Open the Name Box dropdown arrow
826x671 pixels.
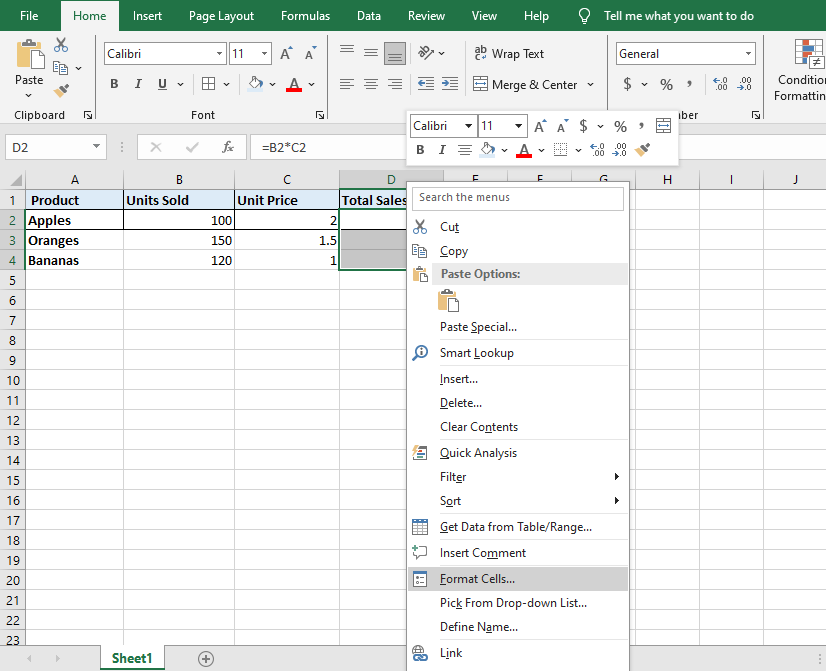[x=97, y=147]
